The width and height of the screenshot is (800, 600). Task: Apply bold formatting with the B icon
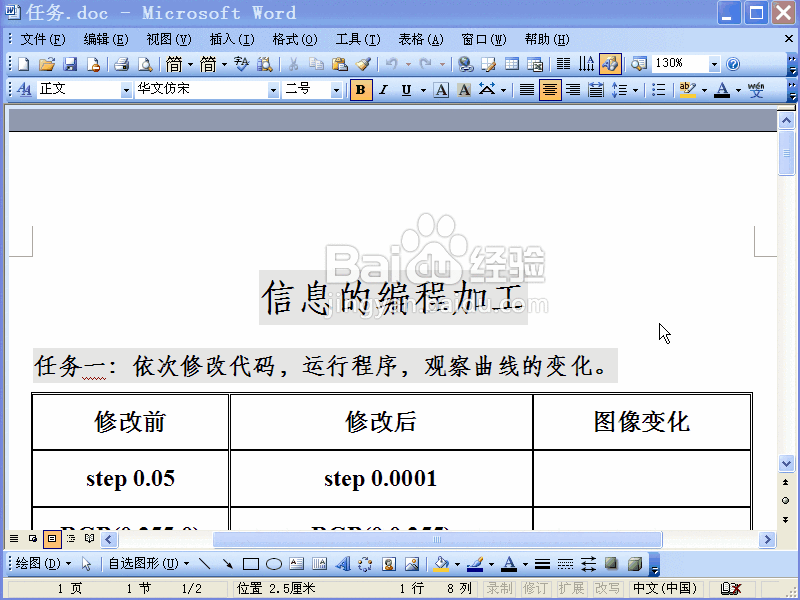coord(360,90)
